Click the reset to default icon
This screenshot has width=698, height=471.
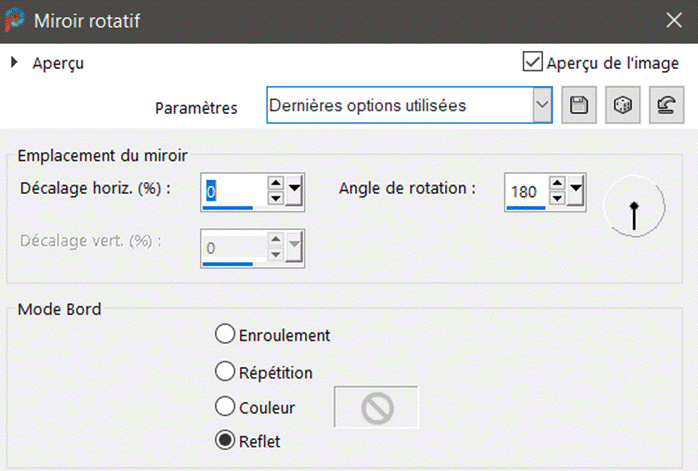point(663,106)
